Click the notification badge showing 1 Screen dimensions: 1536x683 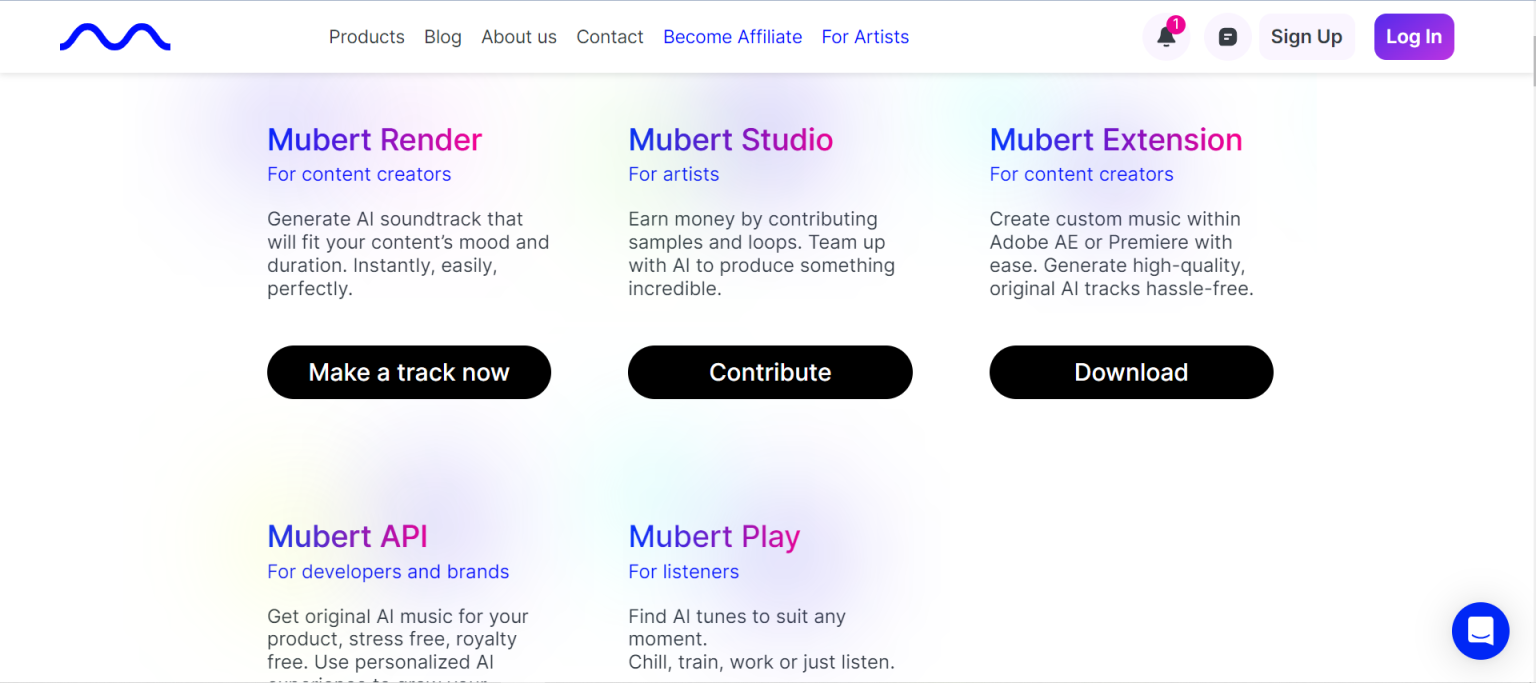coord(1177,22)
